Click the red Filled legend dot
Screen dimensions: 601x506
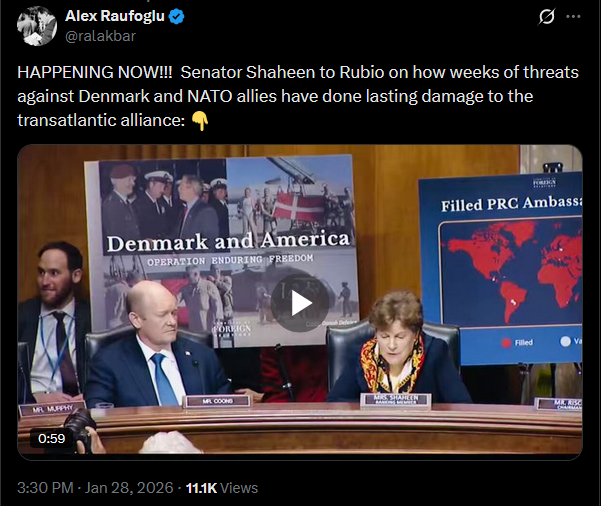click(506, 342)
